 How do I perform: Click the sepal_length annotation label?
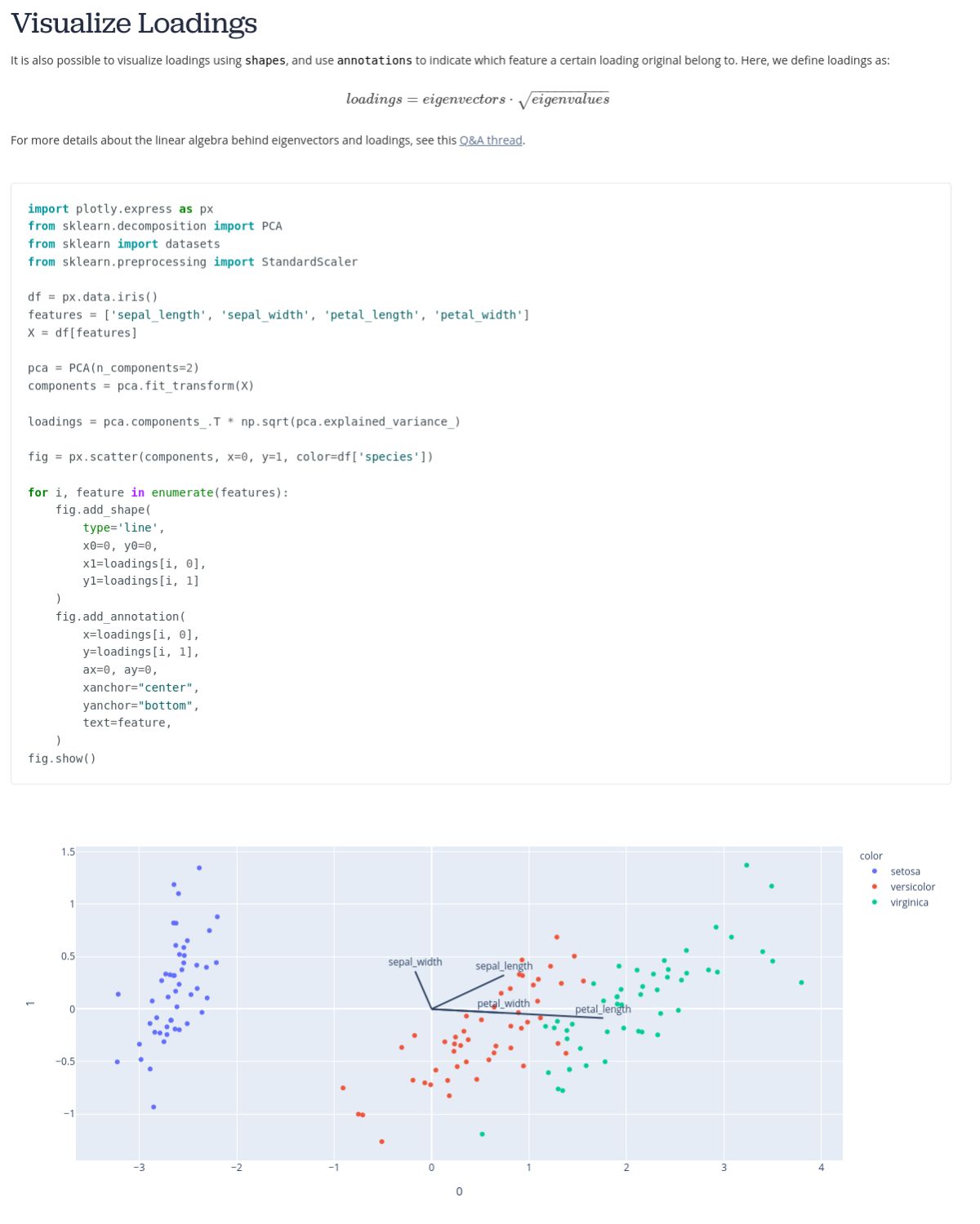504,966
